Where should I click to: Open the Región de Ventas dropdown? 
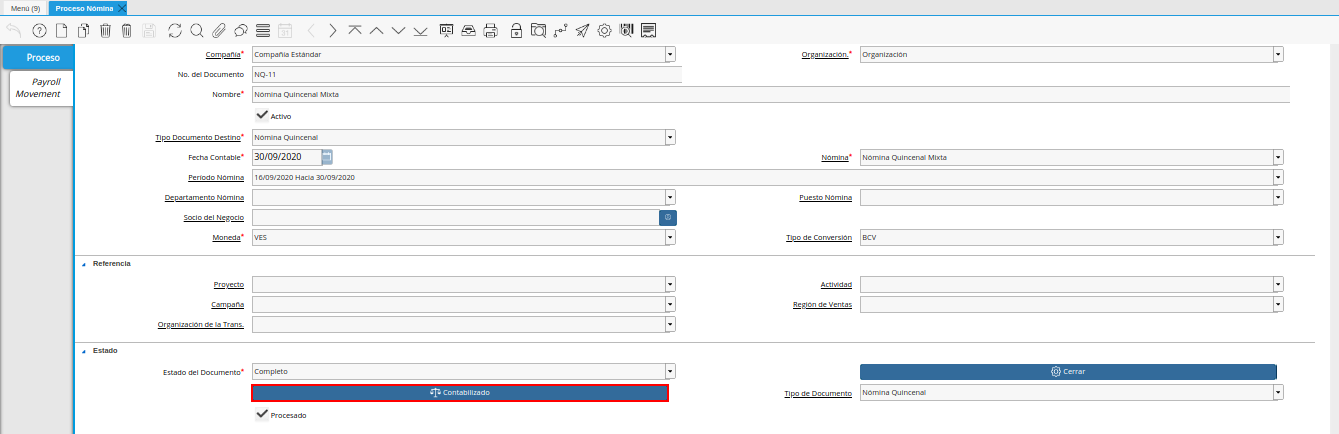(x=1278, y=304)
